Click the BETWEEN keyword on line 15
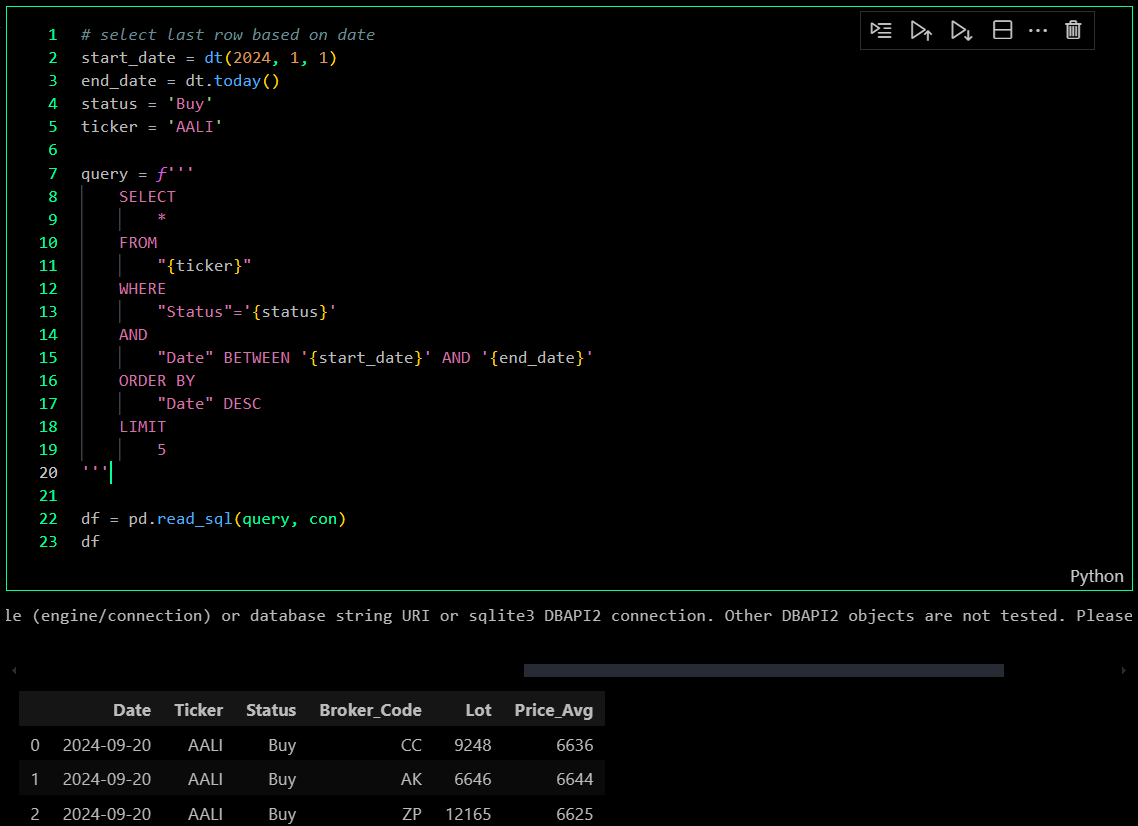 click(256, 358)
